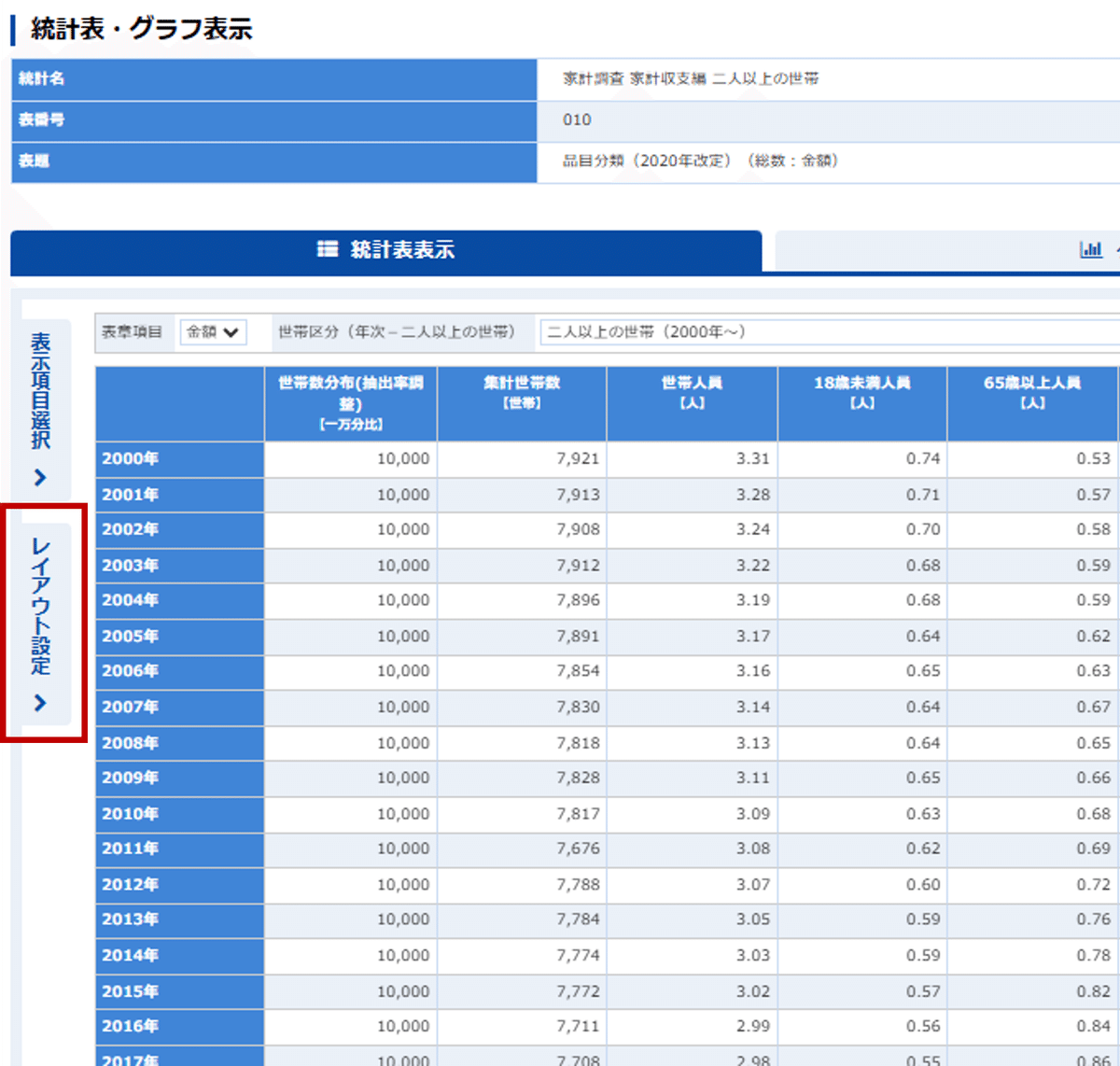The height and width of the screenshot is (1066, 1120).
Task: Select the 2002年 row header
Action: point(180,530)
